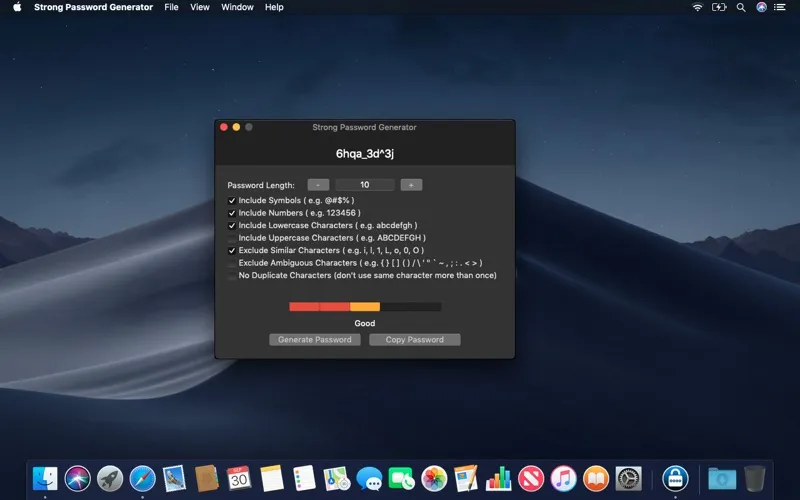
Task: Decrease password length with minus button
Action: tap(318, 185)
